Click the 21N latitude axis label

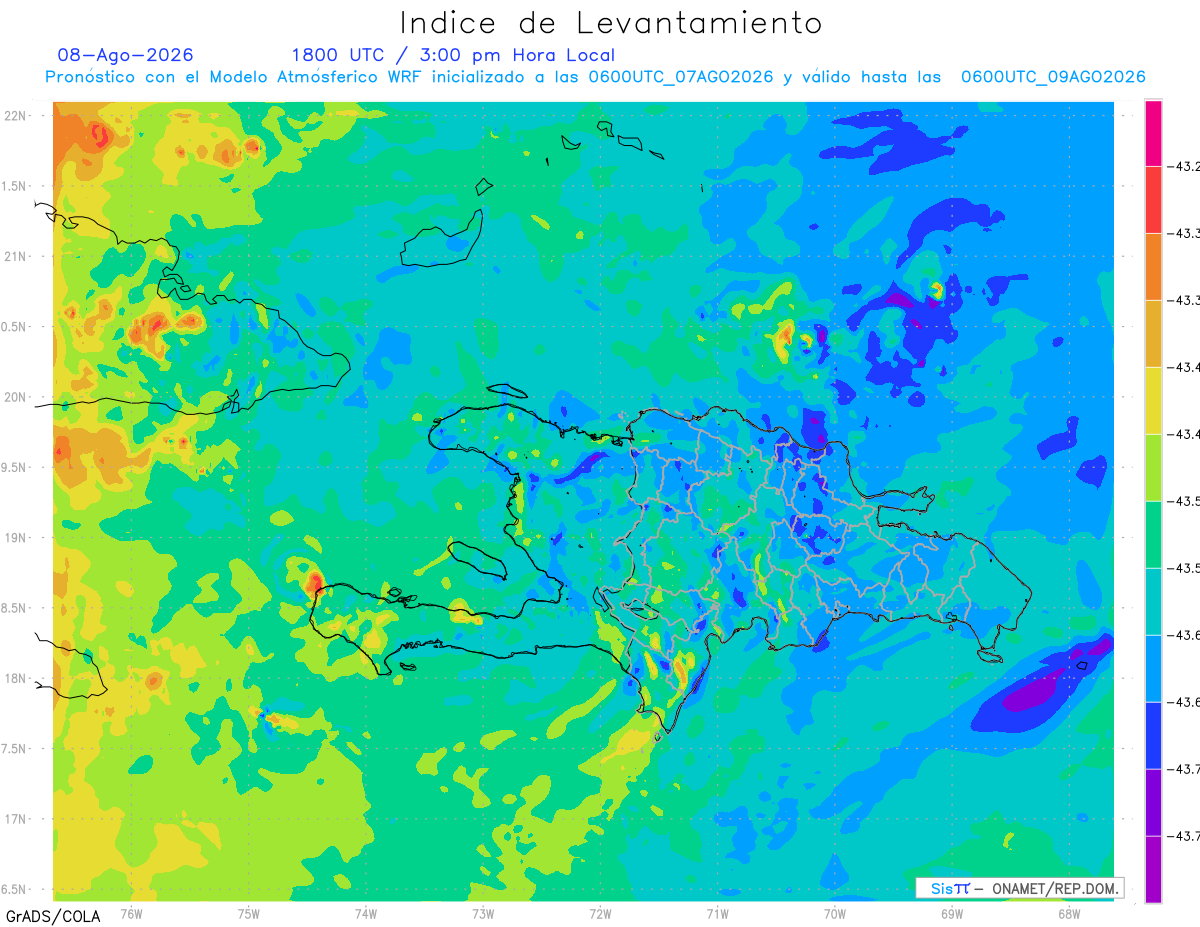pos(17,256)
